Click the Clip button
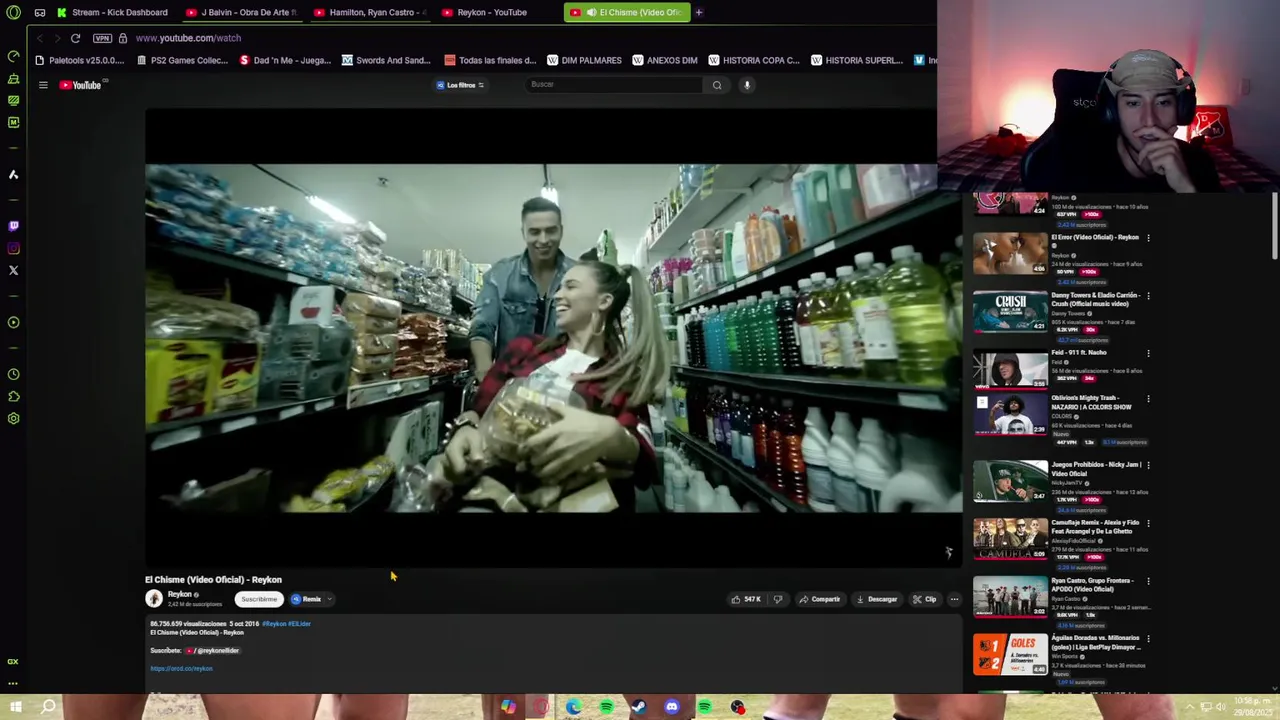 (x=925, y=599)
